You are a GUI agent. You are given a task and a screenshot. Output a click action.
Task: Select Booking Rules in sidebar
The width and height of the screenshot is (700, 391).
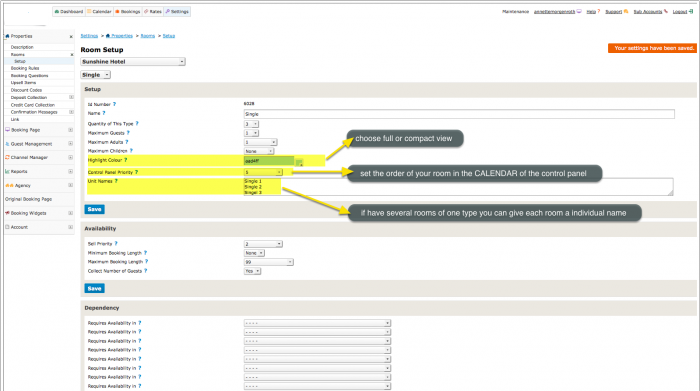[25, 68]
